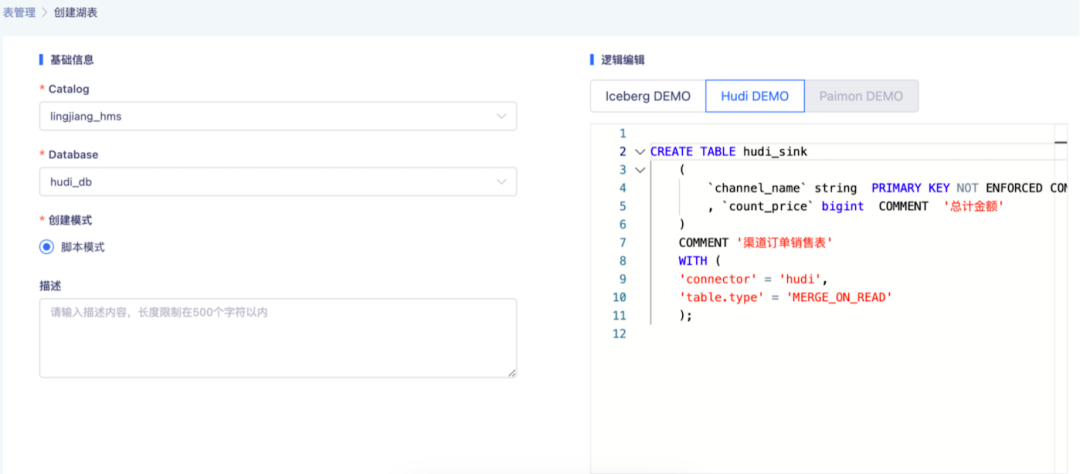Screen dimensions: 1080x474
Task: Click the 逻辑编辑 section heading
Action: [x=623, y=60]
